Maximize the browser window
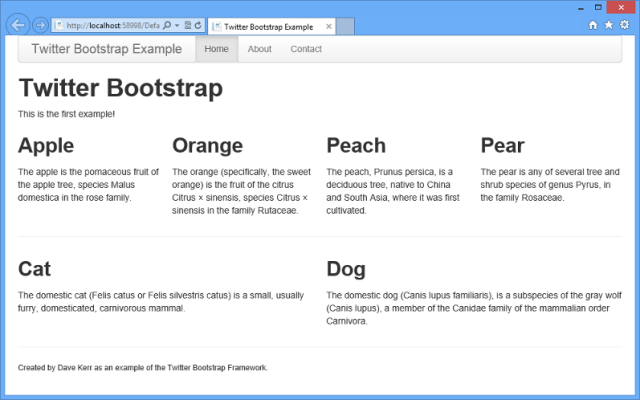 pos(598,7)
